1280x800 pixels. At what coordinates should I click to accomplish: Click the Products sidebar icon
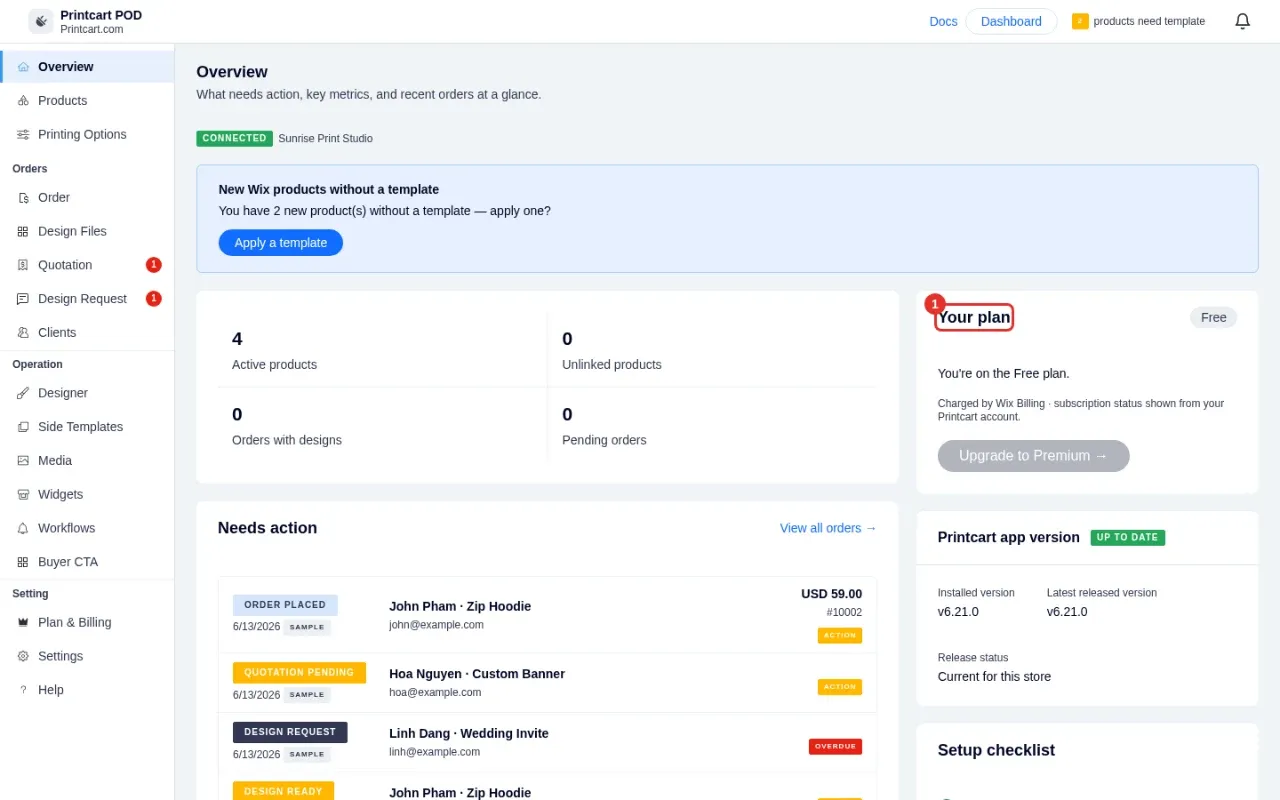click(23, 101)
